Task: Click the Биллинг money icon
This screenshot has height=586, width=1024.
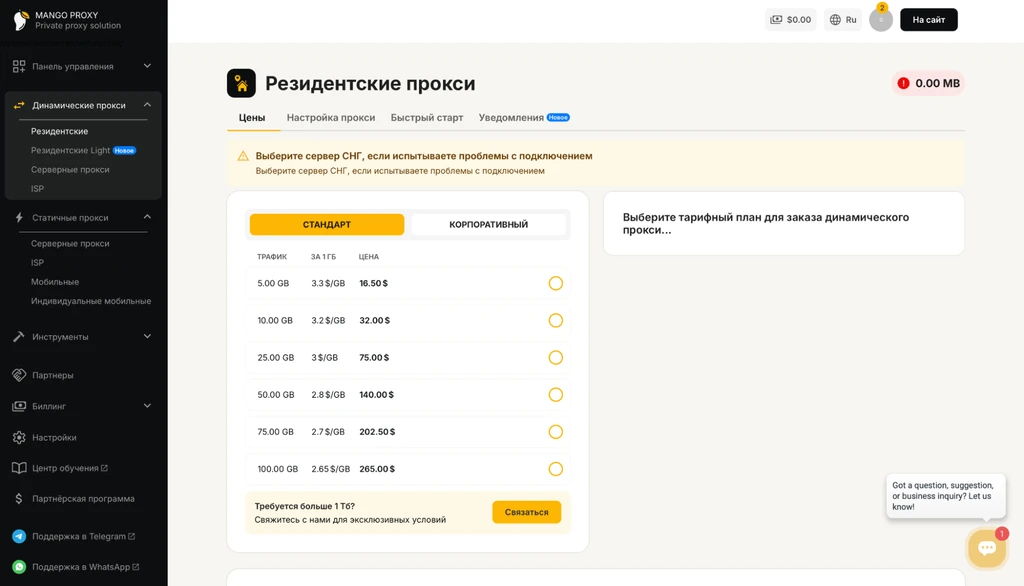Action: click(x=19, y=406)
